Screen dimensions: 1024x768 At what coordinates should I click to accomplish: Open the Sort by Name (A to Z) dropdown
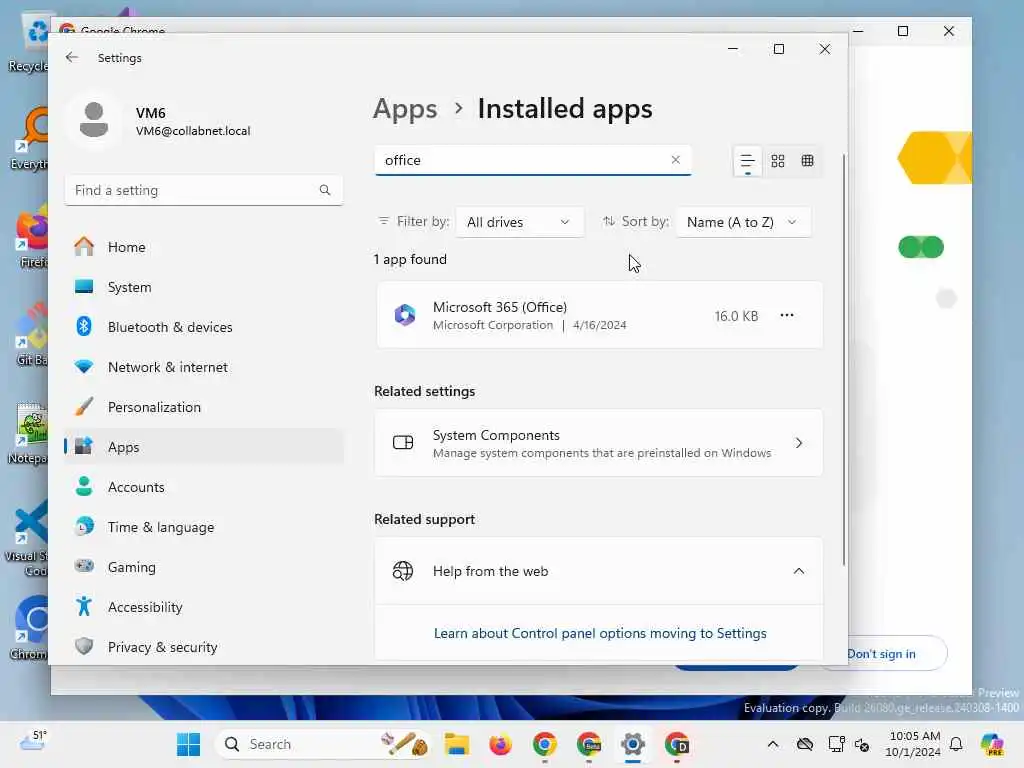pos(743,222)
